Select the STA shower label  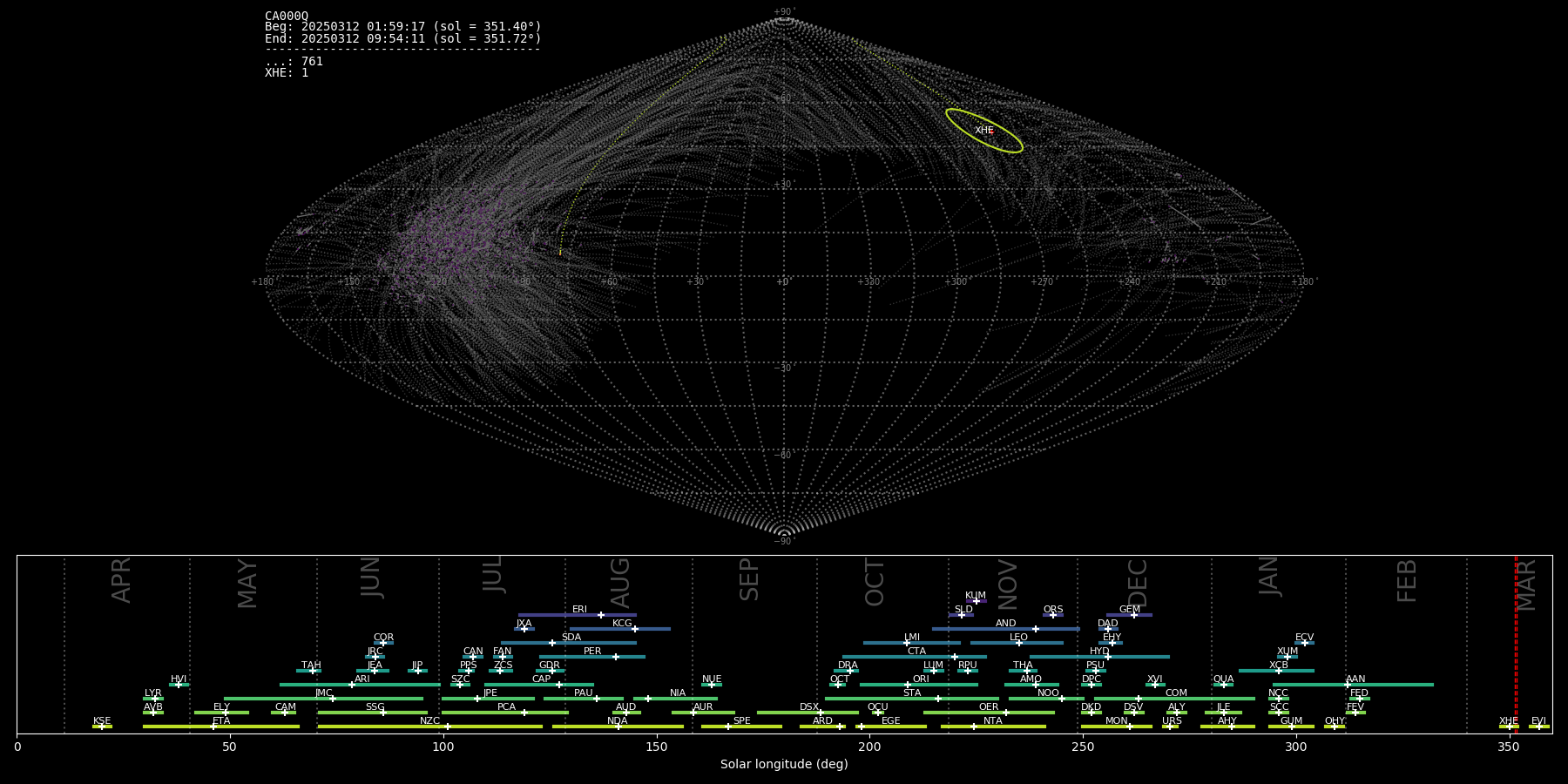click(x=912, y=693)
